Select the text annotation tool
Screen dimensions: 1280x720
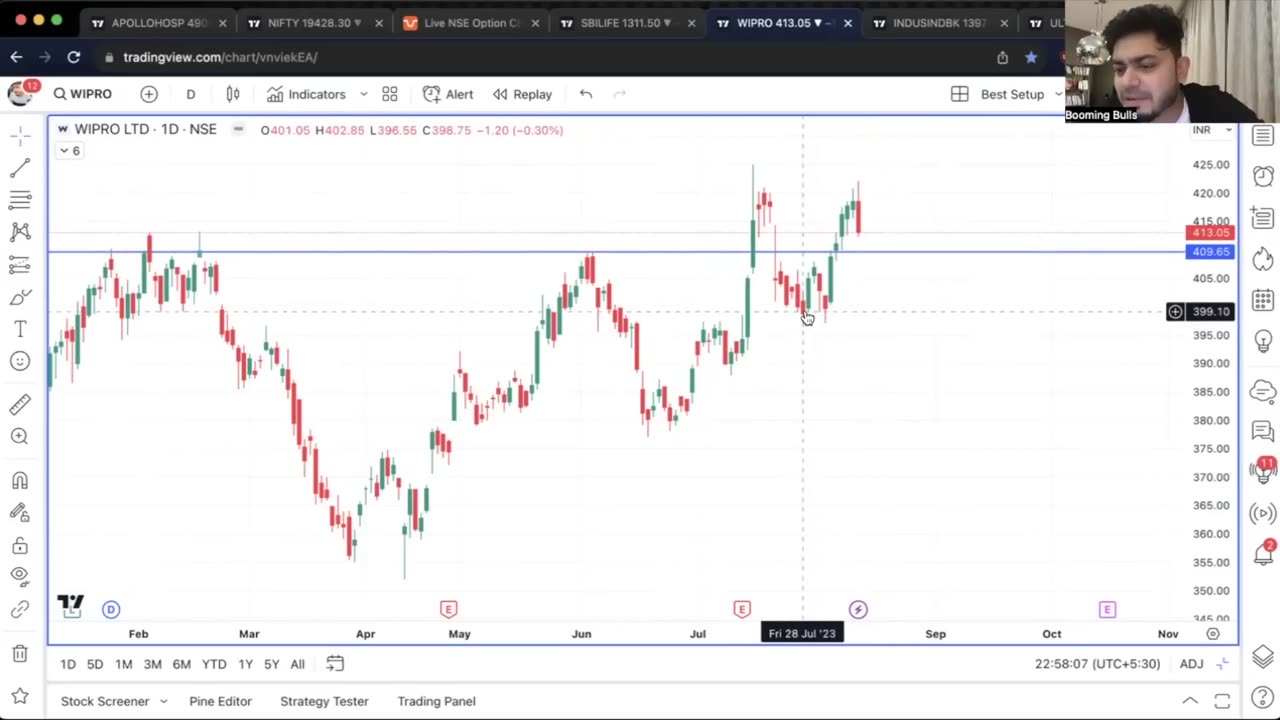coord(20,329)
